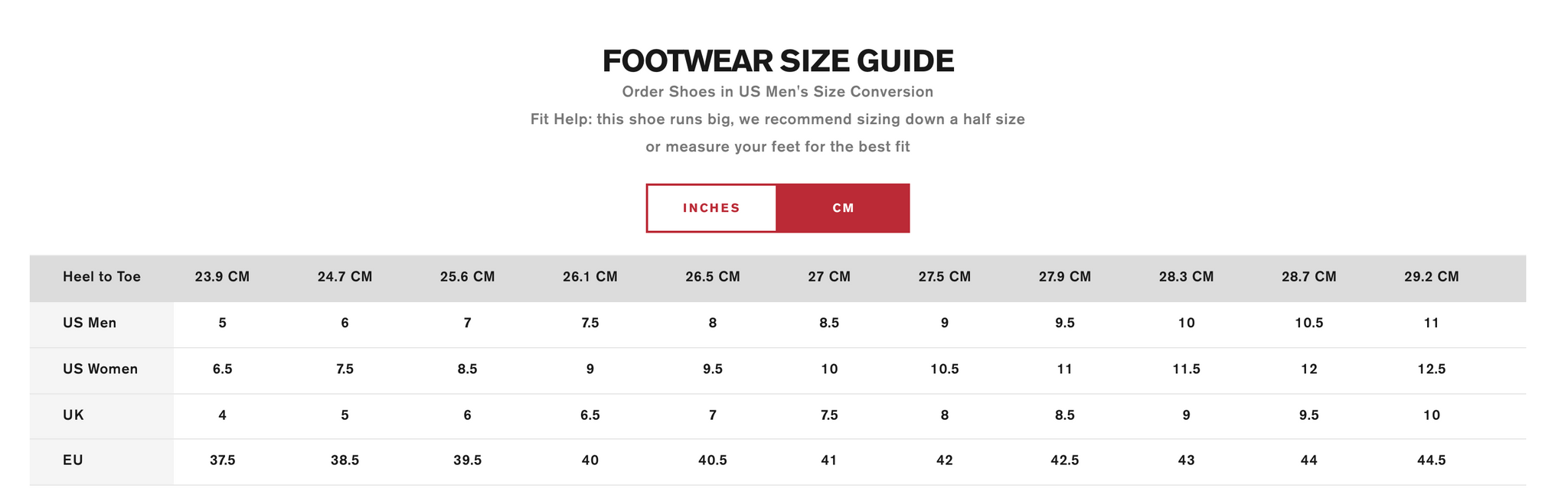Click the EU row label
1568x501 pixels.
tap(73, 460)
